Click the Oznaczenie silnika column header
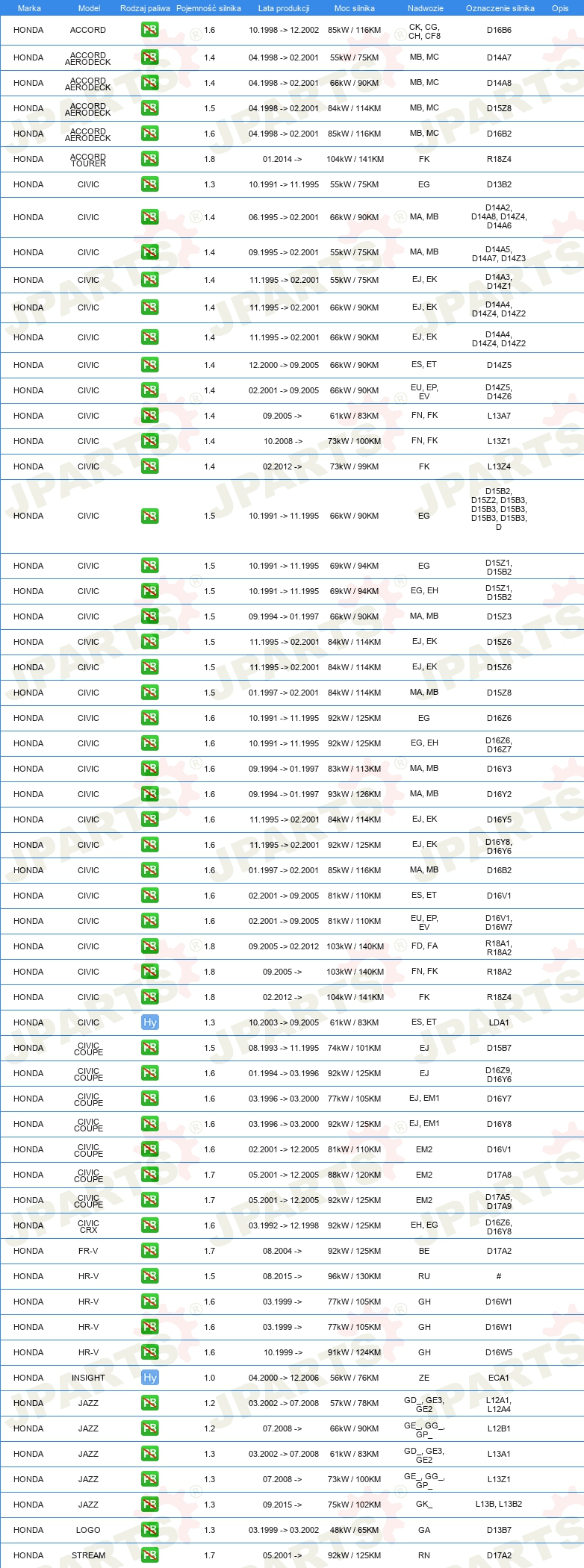This screenshot has height=1568, width=584. pos(500,8)
